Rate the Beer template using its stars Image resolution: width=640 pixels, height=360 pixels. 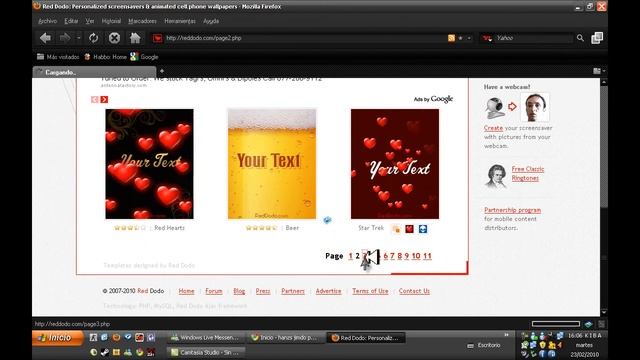point(261,228)
